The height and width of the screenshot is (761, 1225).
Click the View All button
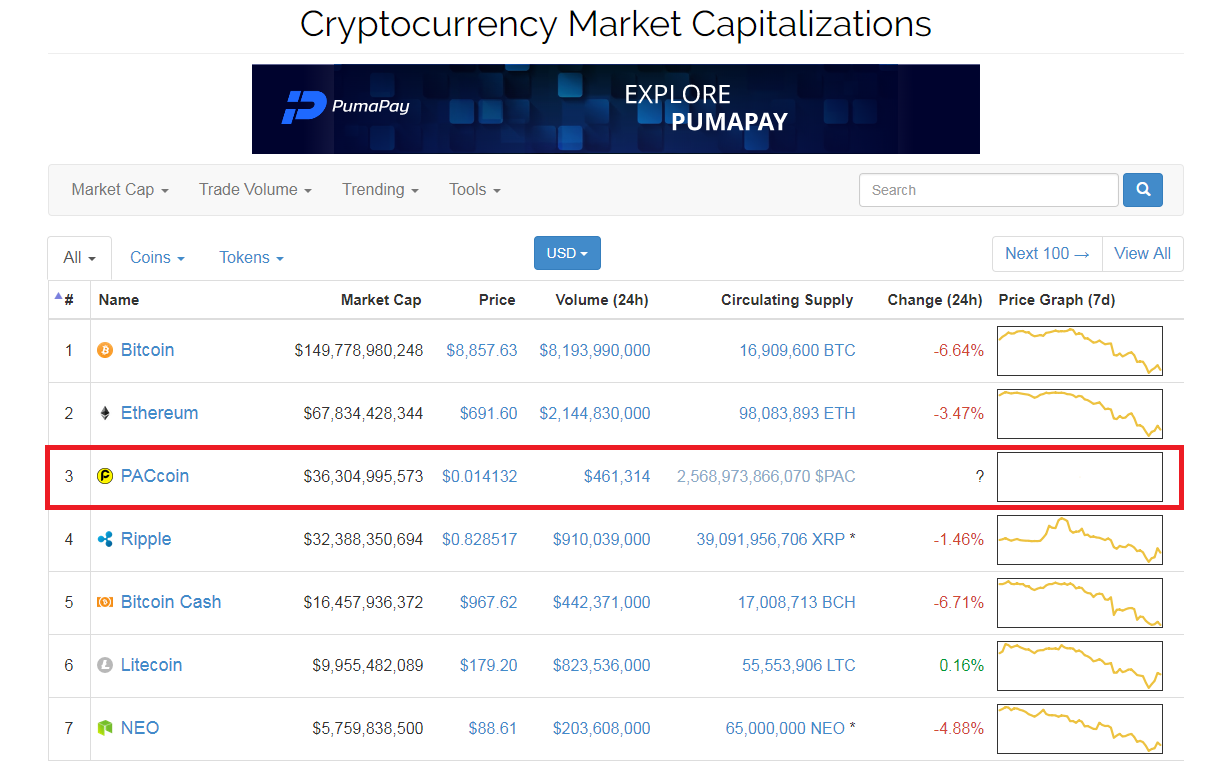click(x=1142, y=254)
